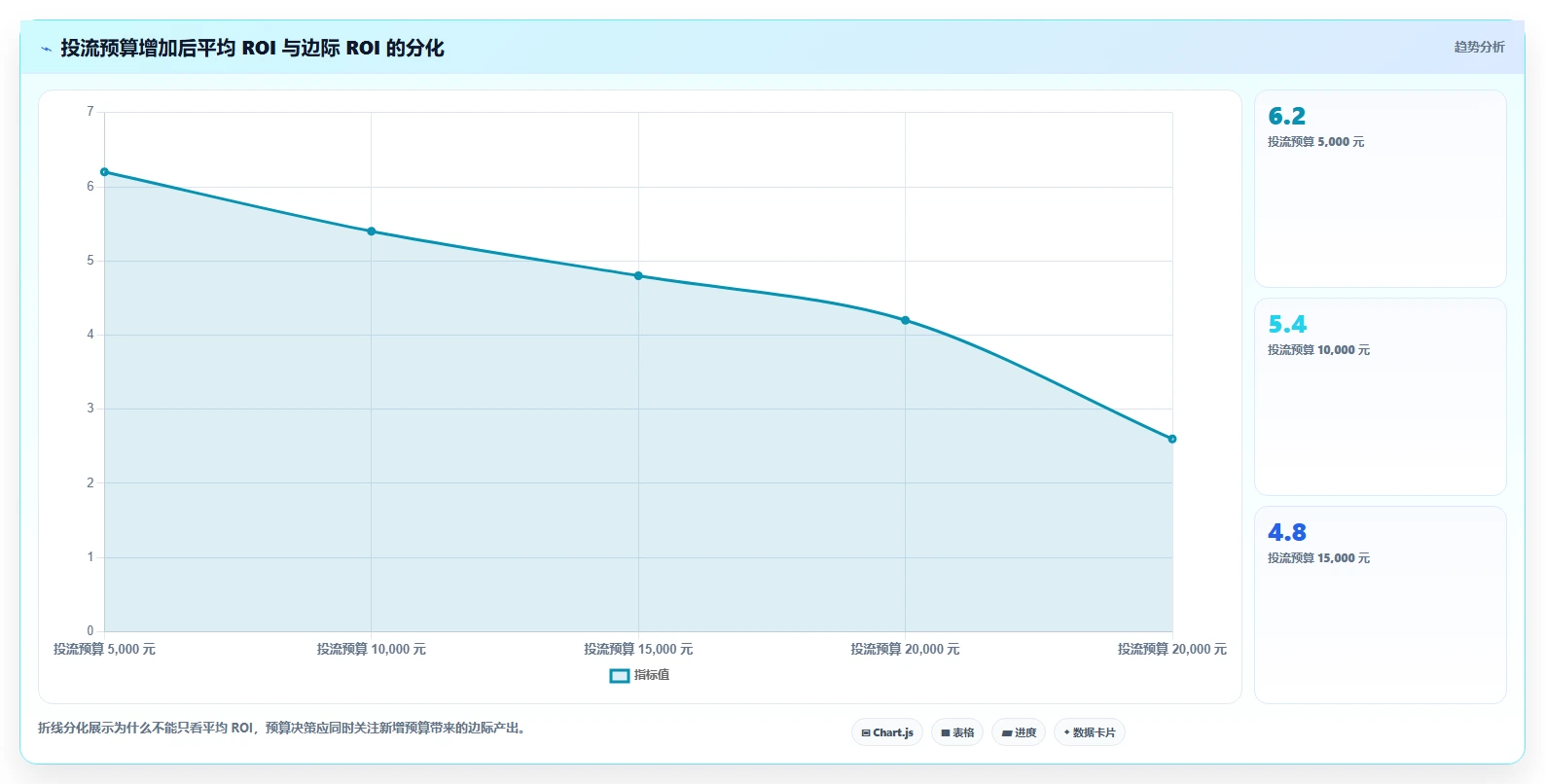Click the 表格 tag

coord(957,732)
